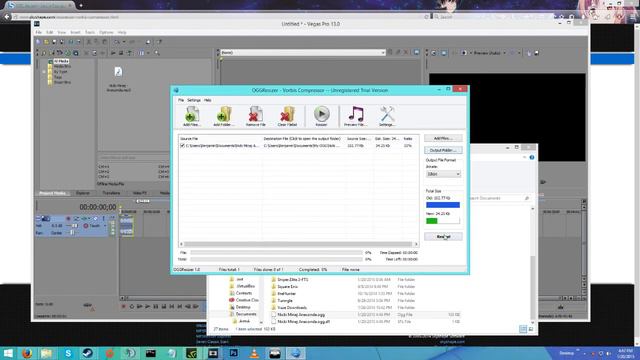Viewport: 640px width, 360px height.
Task: Click the Add Files button on right panel
Action: click(x=443, y=138)
